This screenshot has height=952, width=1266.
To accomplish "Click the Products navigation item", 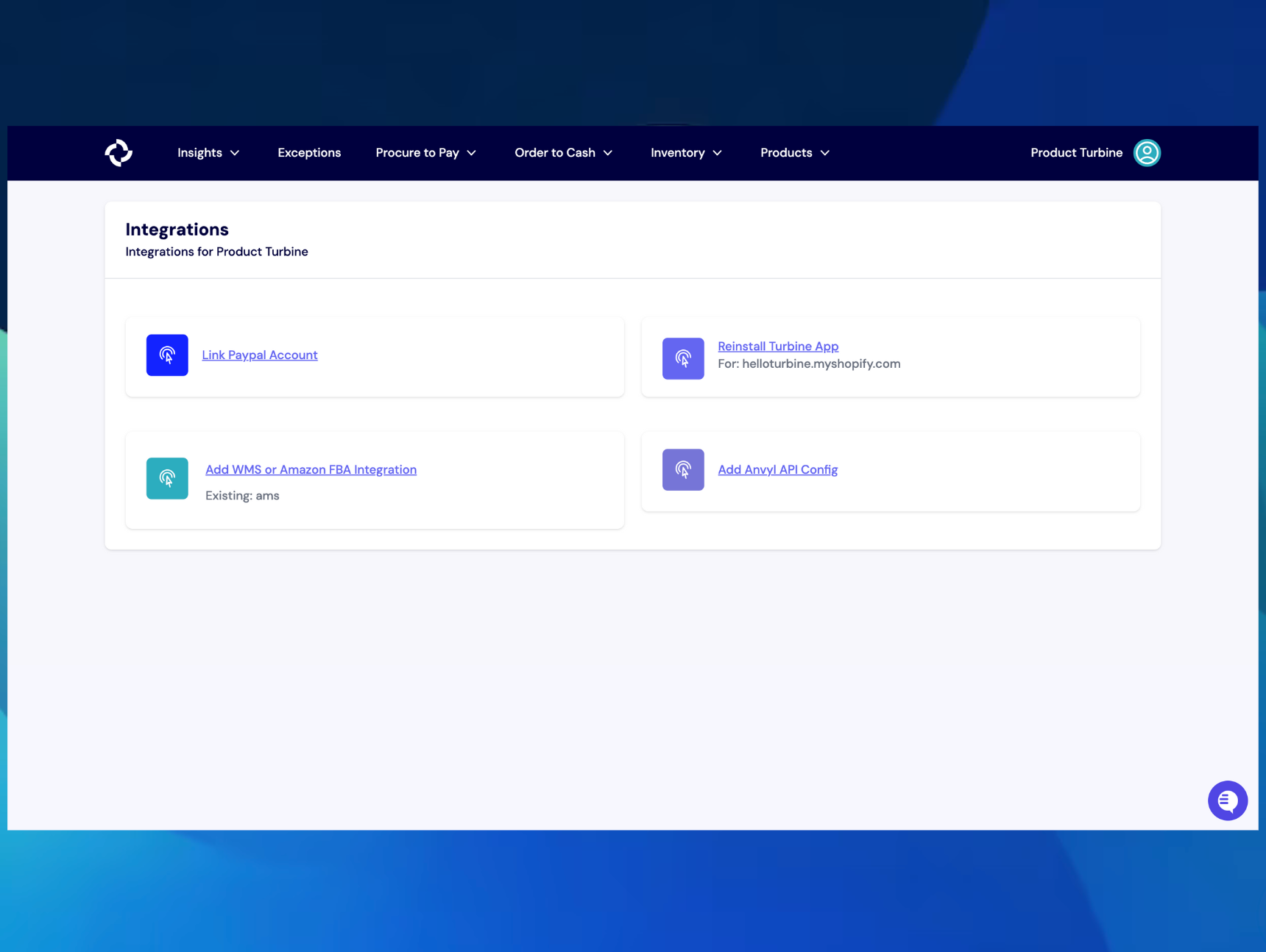I will 785,152.
